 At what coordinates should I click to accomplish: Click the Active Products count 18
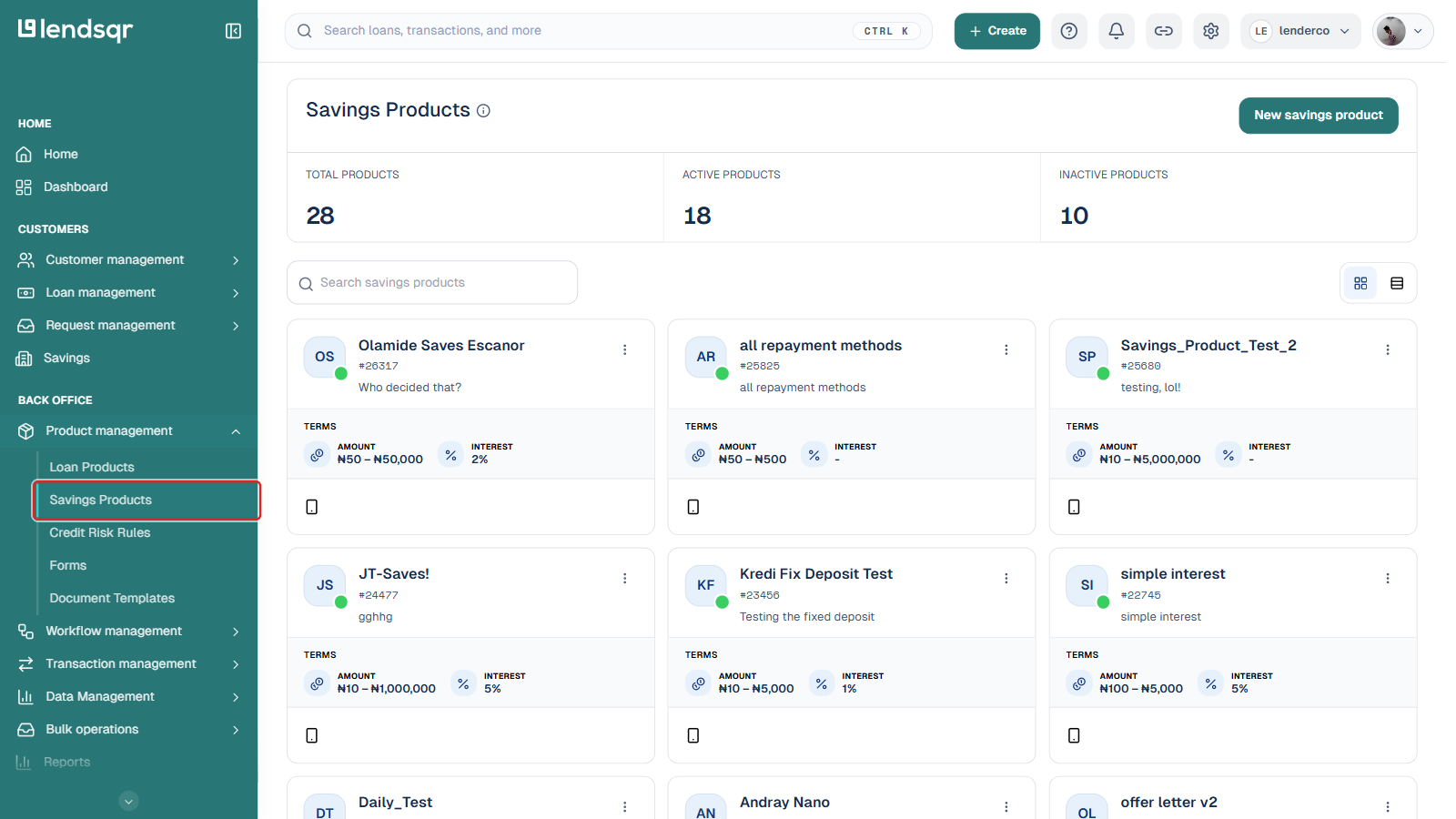[x=697, y=216]
